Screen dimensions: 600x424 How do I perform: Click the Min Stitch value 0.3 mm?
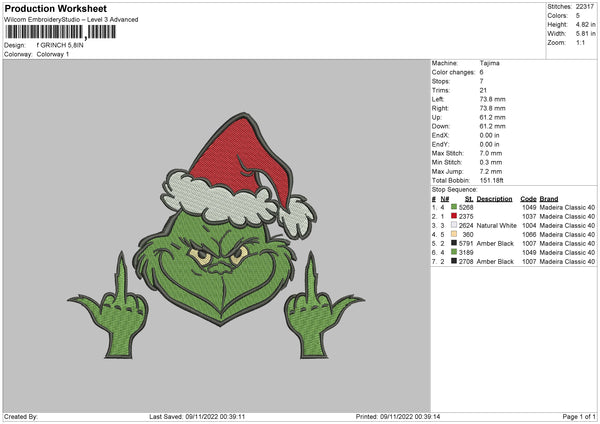491,162
